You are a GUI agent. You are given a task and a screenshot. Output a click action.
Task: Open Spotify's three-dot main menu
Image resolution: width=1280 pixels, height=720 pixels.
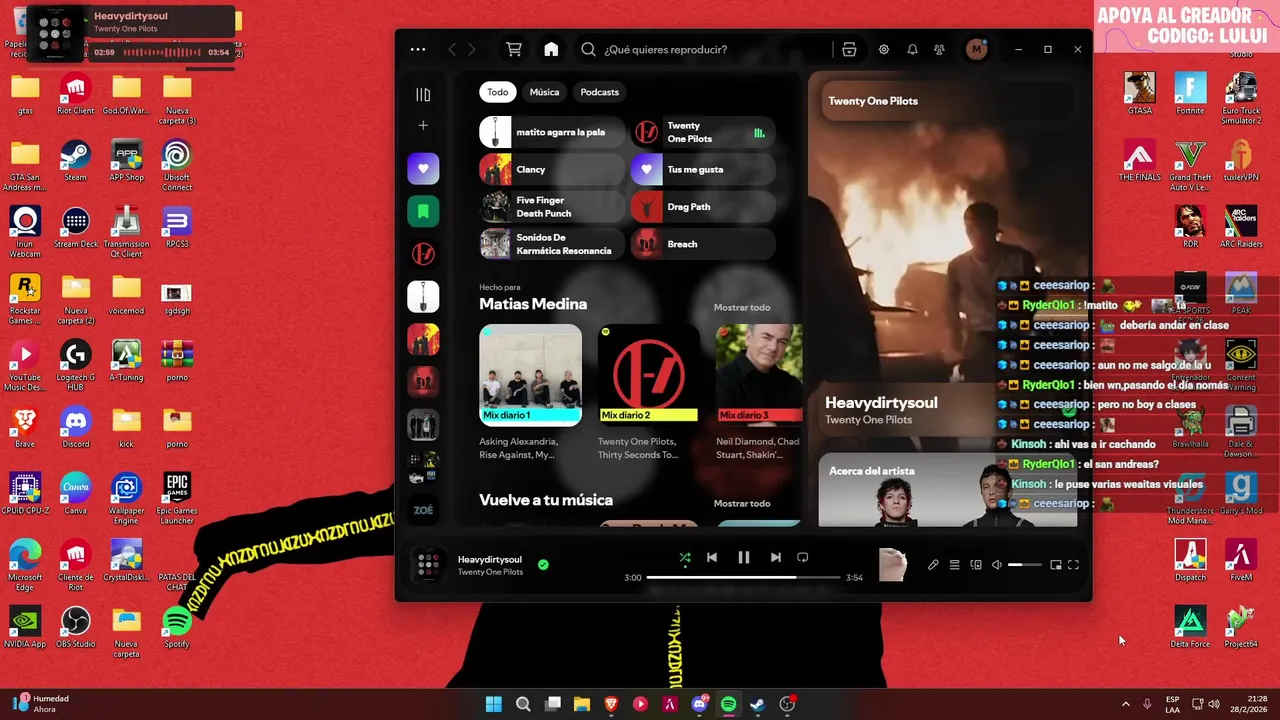point(418,49)
